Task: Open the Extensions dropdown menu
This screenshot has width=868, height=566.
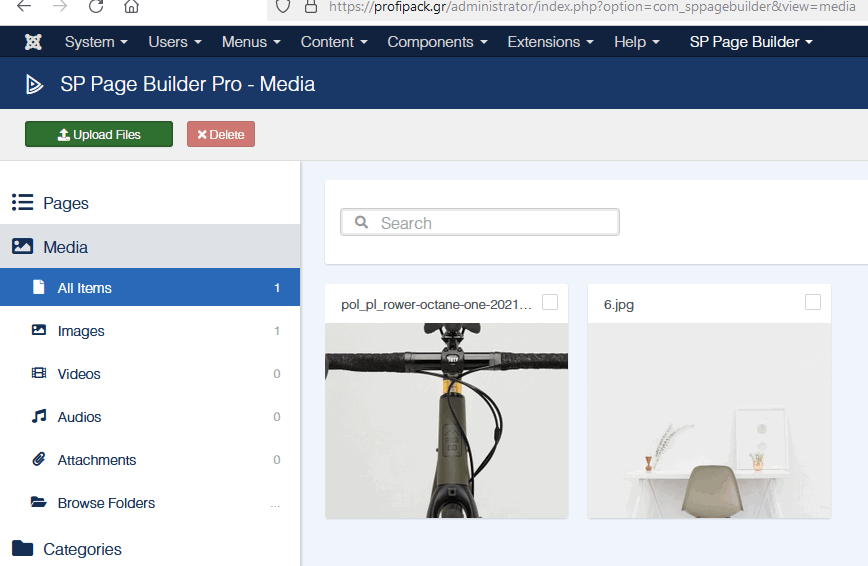Action: [x=550, y=42]
